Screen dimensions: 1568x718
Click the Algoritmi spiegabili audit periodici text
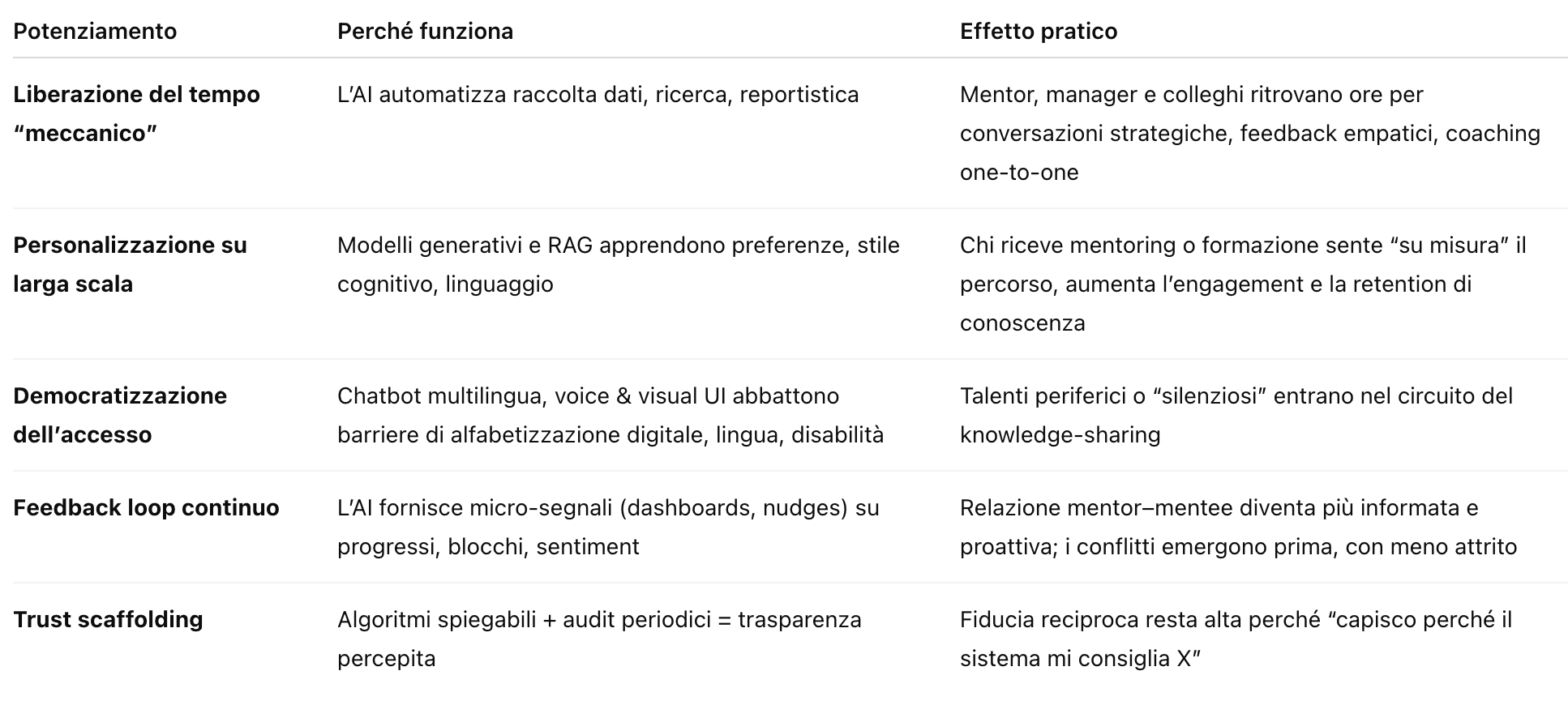[x=599, y=639]
